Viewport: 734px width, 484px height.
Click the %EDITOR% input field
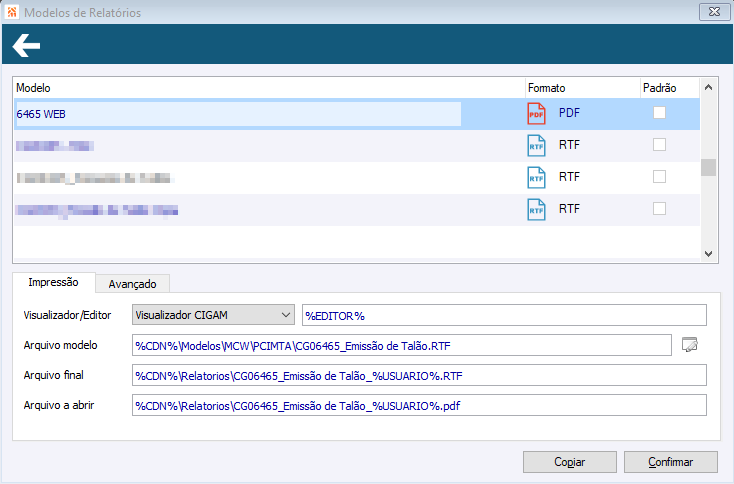tap(504, 315)
